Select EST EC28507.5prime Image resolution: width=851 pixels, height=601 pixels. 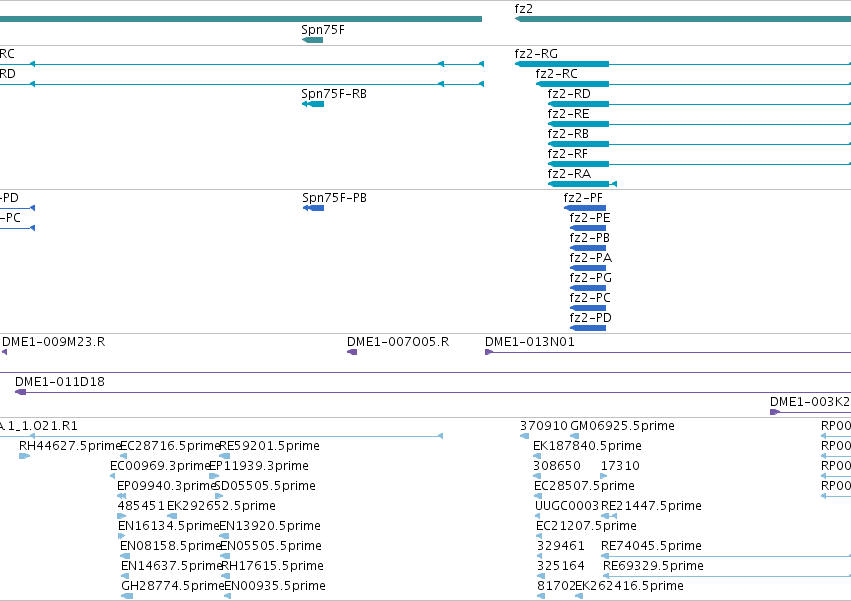538,496
